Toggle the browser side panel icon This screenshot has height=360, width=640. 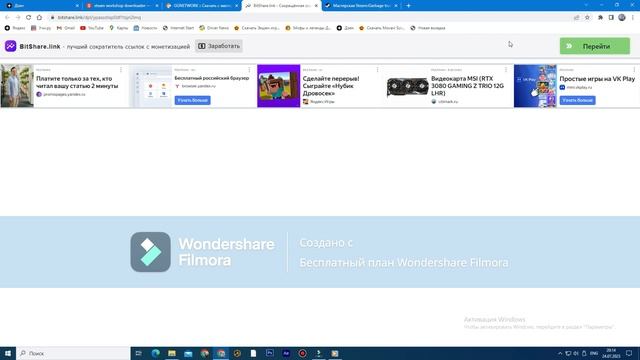pyautogui.click(x=611, y=18)
